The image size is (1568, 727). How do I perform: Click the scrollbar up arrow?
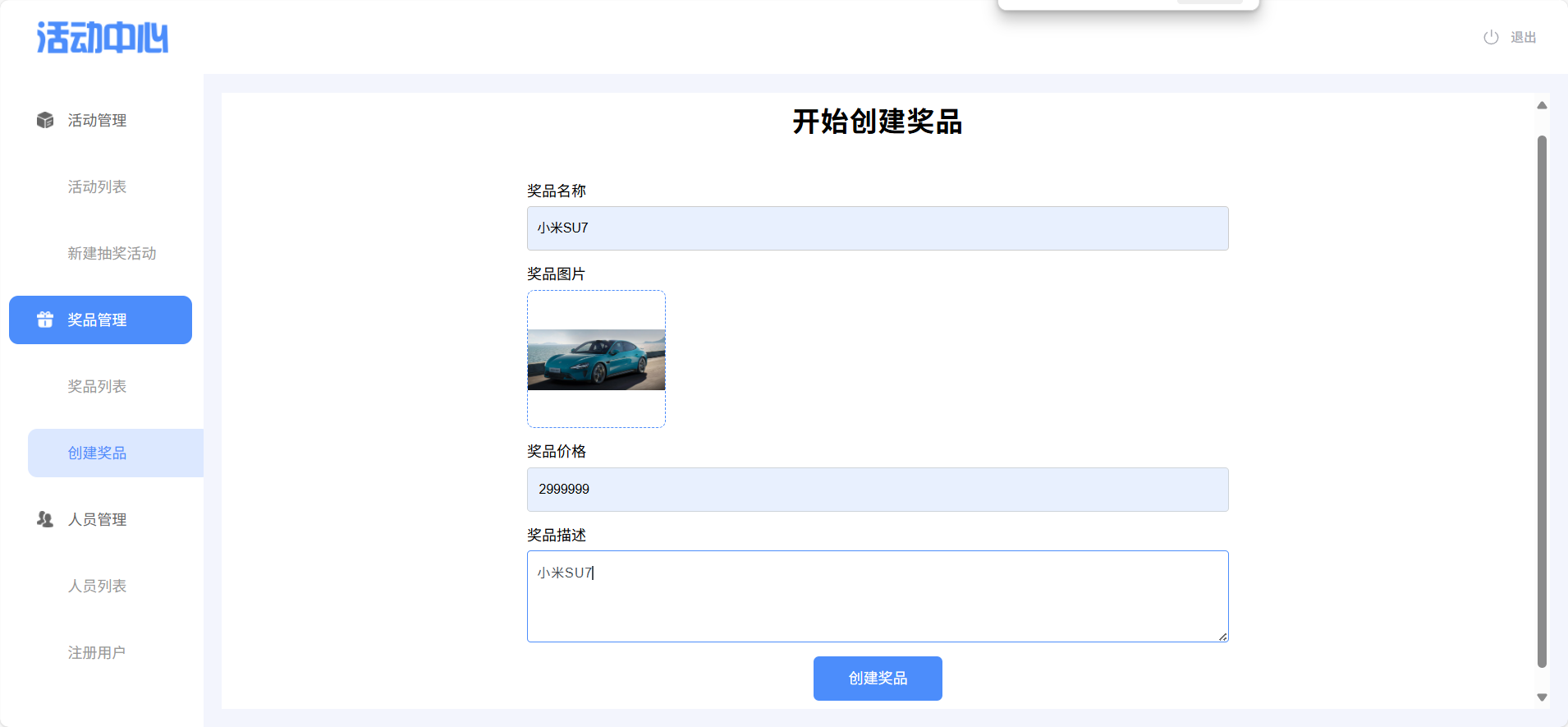(x=1542, y=105)
